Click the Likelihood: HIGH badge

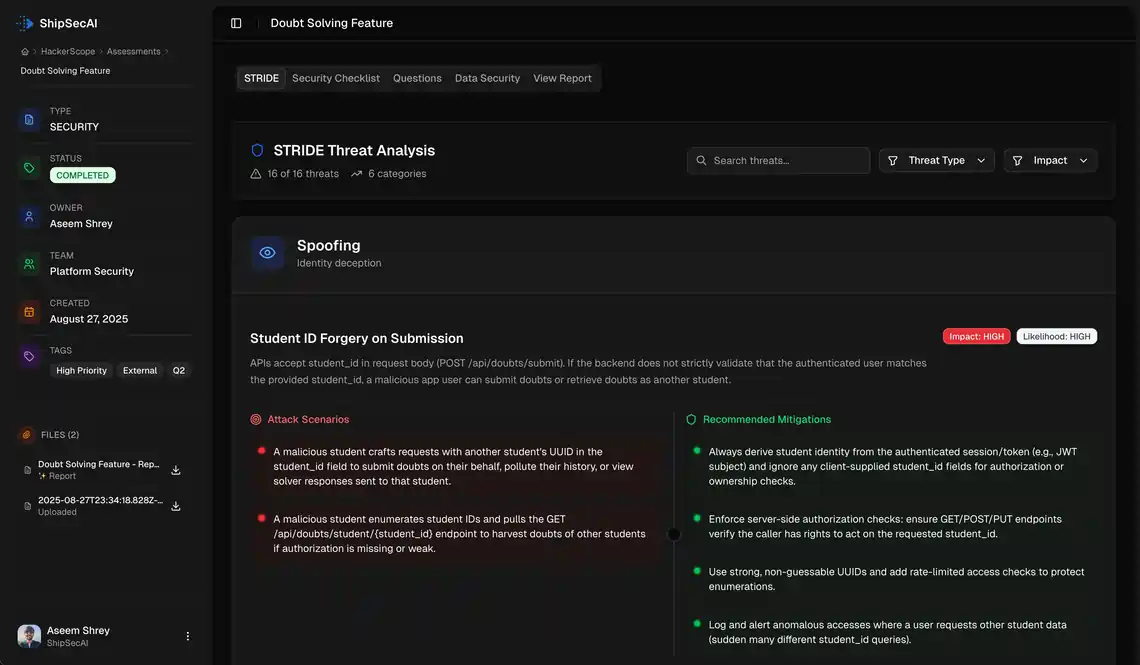click(1056, 336)
